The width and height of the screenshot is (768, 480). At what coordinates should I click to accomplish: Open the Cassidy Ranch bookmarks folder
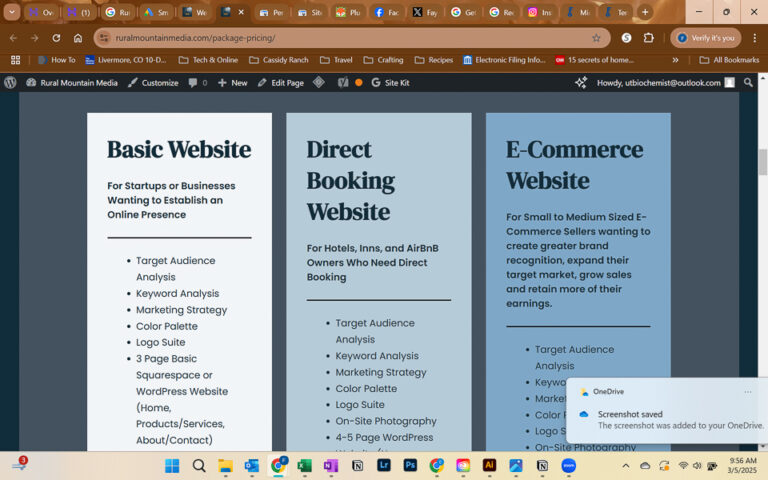pyautogui.click(x=279, y=60)
